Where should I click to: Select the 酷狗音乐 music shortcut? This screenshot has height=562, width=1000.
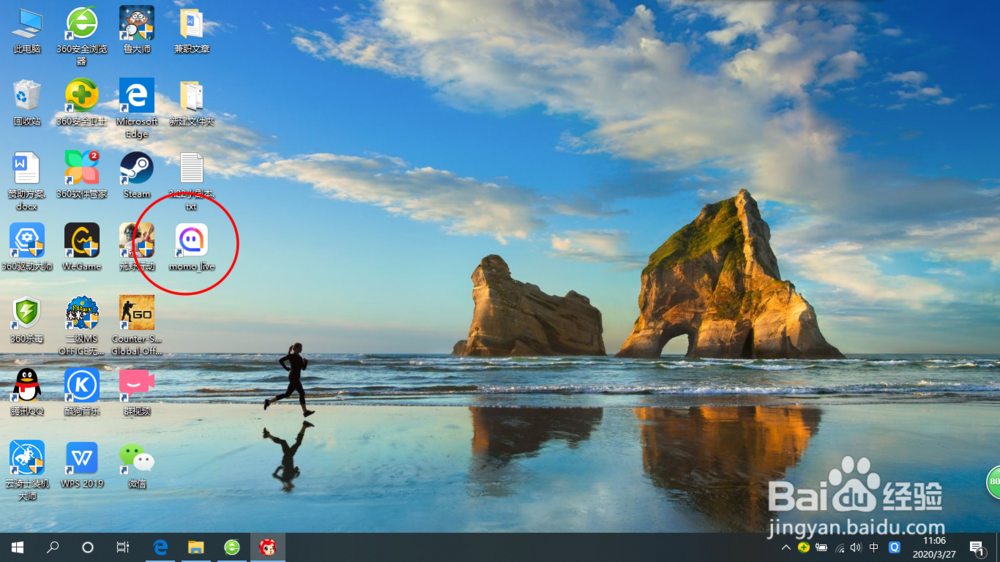click(x=82, y=392)
